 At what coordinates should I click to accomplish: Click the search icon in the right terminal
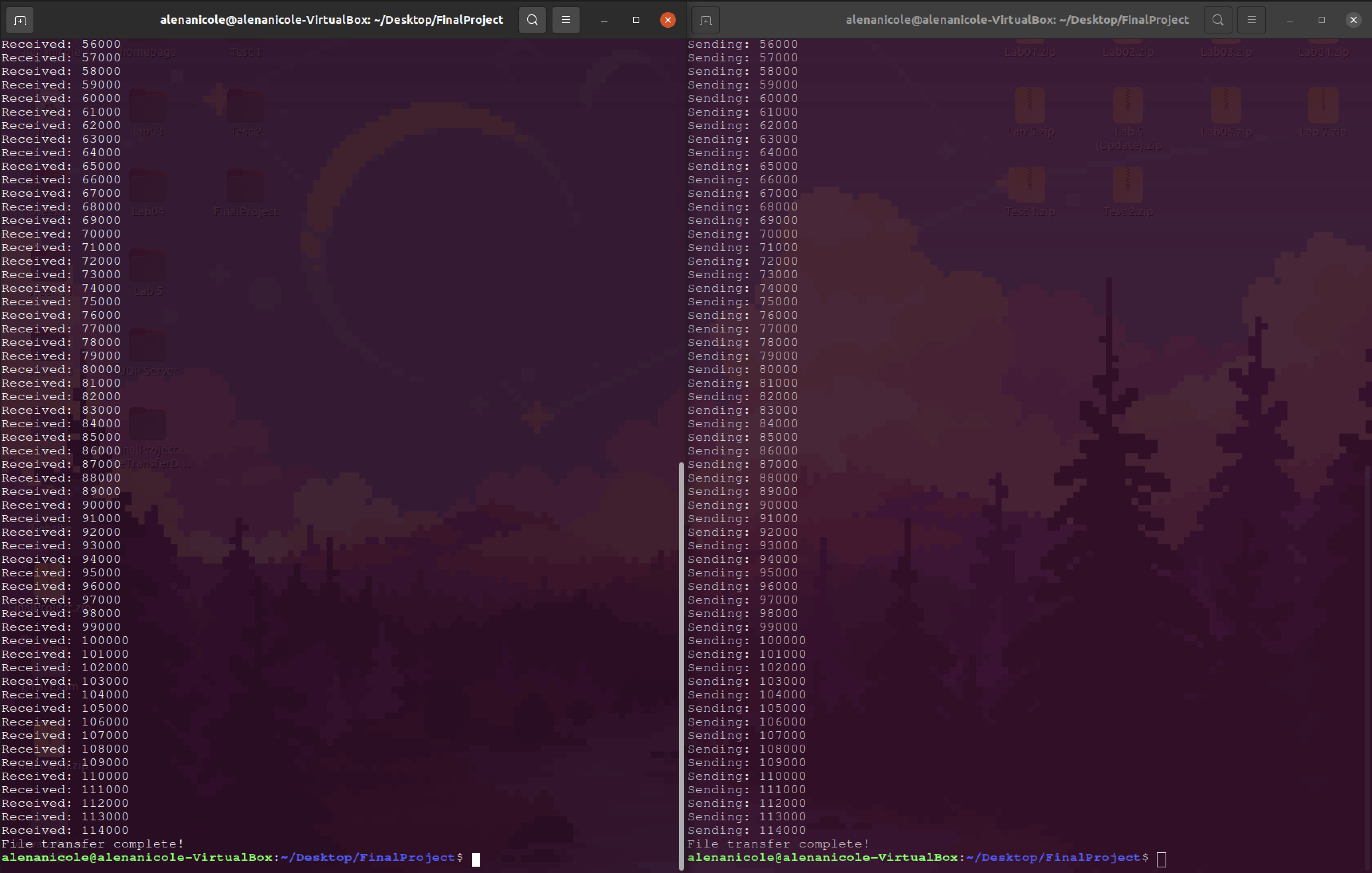point(1218,20)
